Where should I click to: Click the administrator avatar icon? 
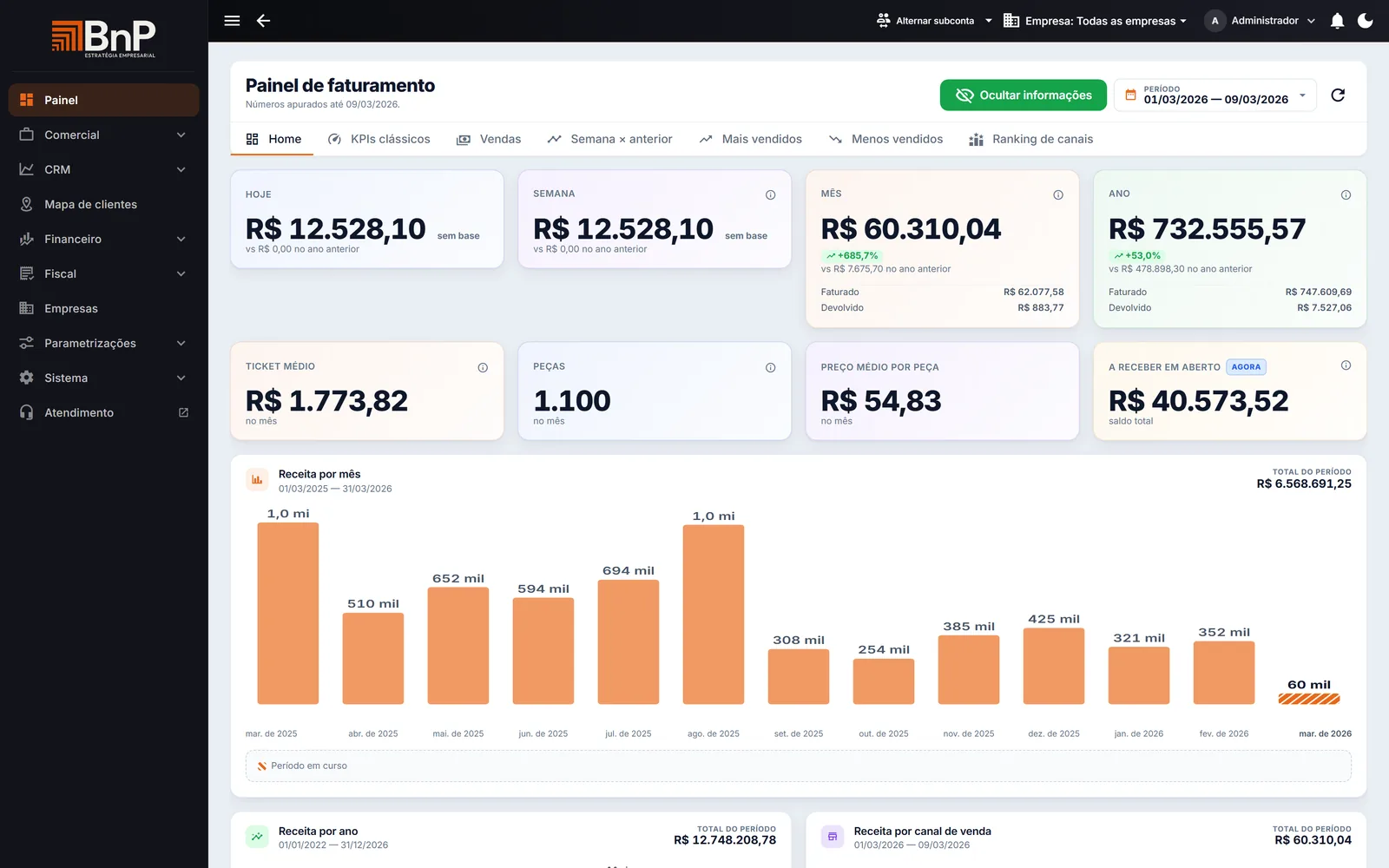click(1215, 21)
